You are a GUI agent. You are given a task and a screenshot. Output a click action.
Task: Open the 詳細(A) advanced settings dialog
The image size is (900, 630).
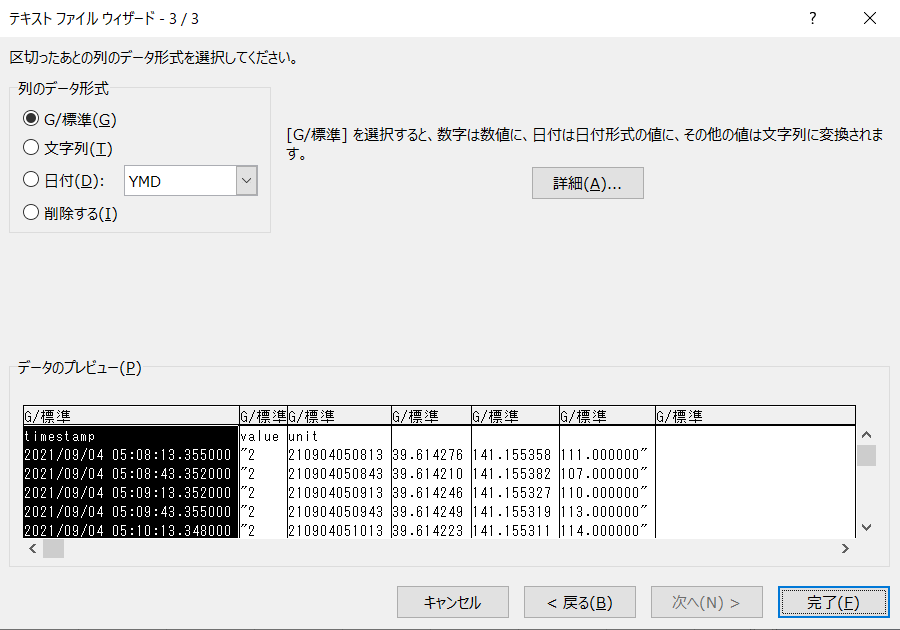pyautogui.click(x=587, y=183)
